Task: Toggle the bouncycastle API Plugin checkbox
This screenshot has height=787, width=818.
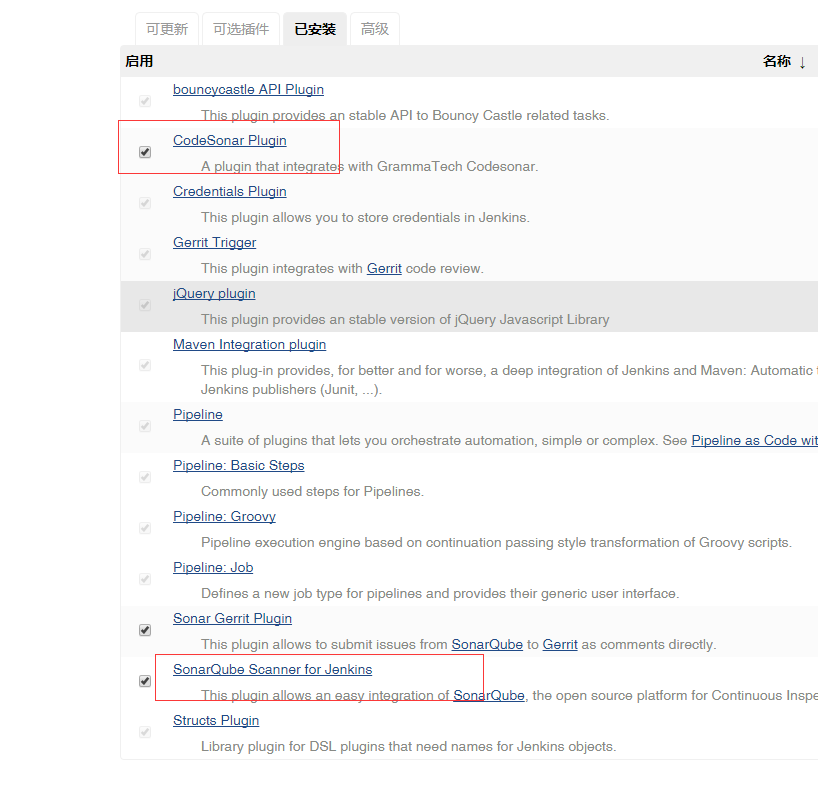Action: pyautogui.click(x=145, y=101)
